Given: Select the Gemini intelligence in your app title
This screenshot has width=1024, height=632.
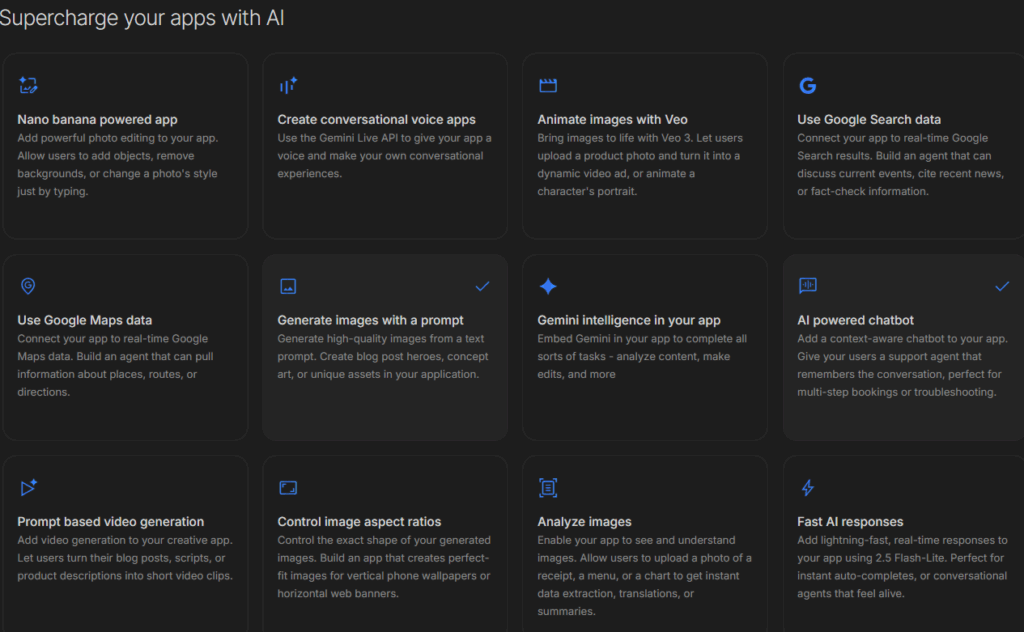Looking at the screenshot, I should [628, 321].
